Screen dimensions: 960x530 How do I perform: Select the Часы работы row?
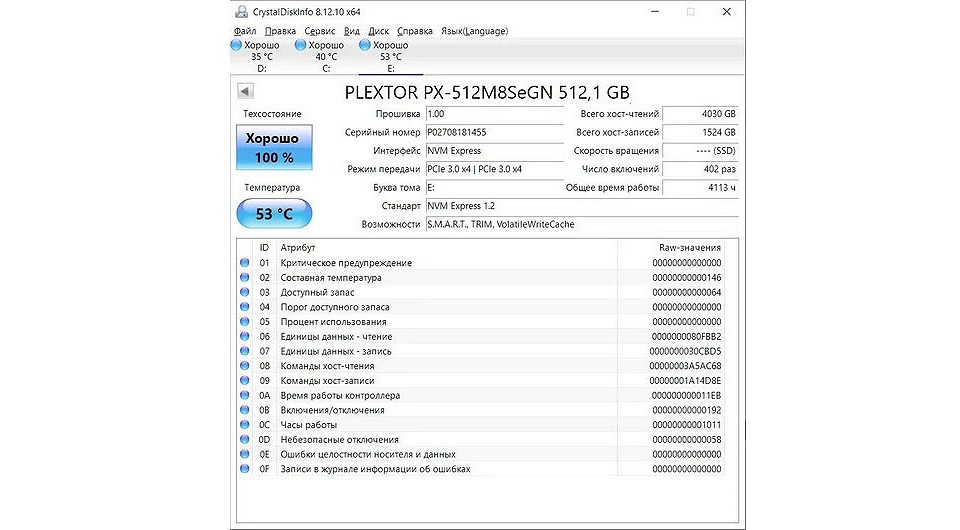point(481,425)
